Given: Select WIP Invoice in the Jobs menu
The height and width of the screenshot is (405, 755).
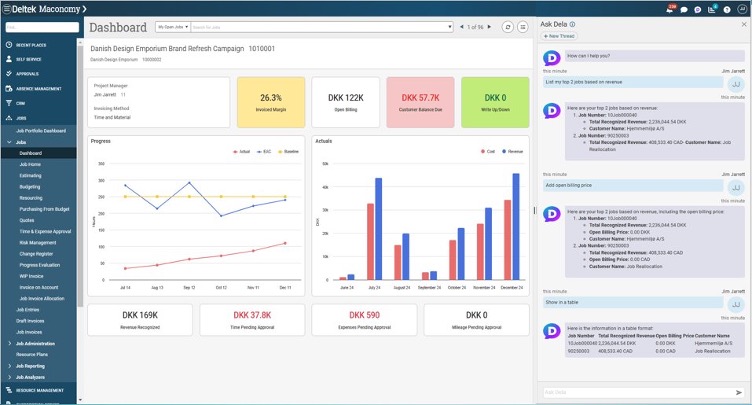Looking at the screenshot, I should tap(32, 276).
